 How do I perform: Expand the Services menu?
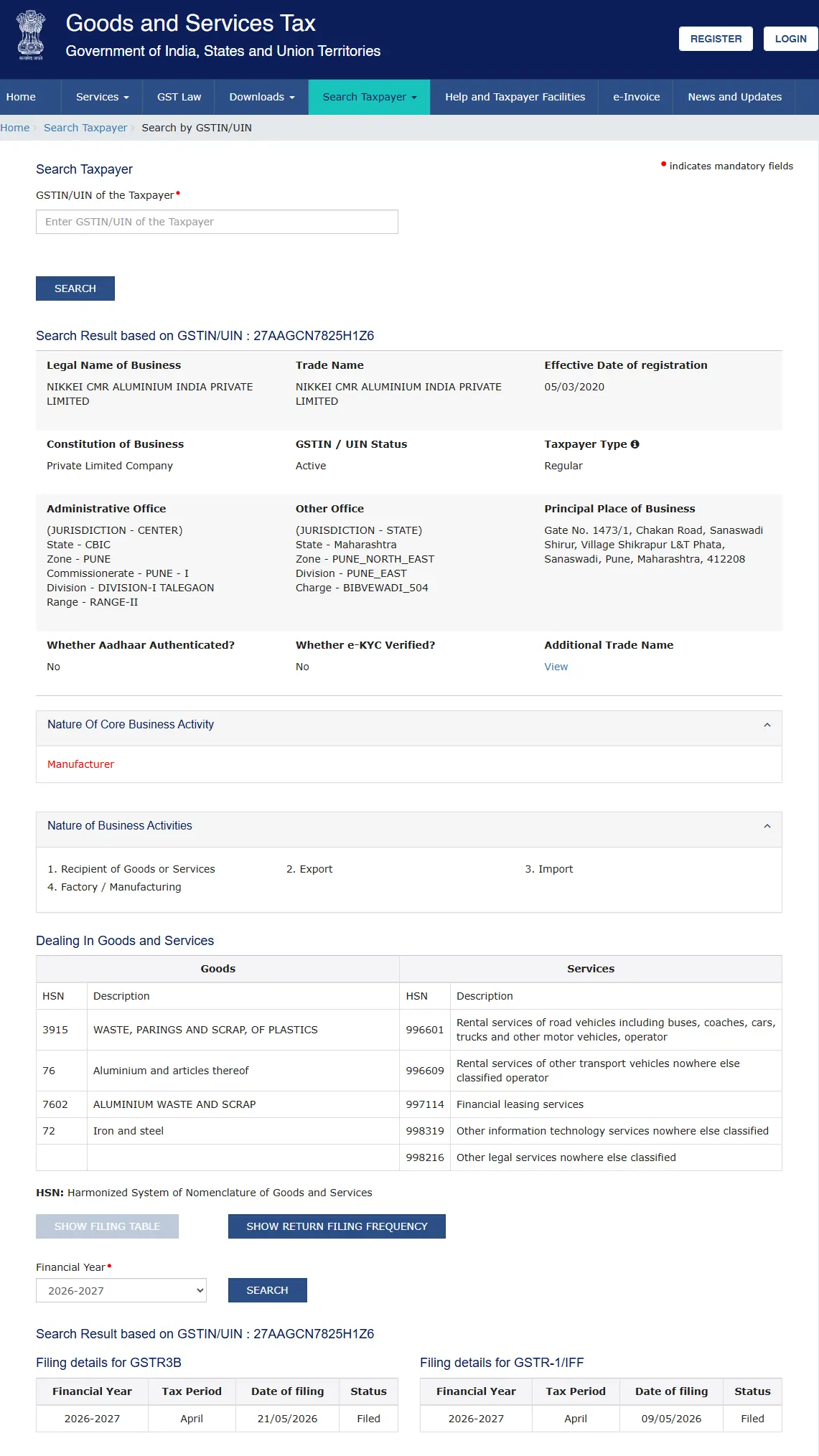point(103,97)
